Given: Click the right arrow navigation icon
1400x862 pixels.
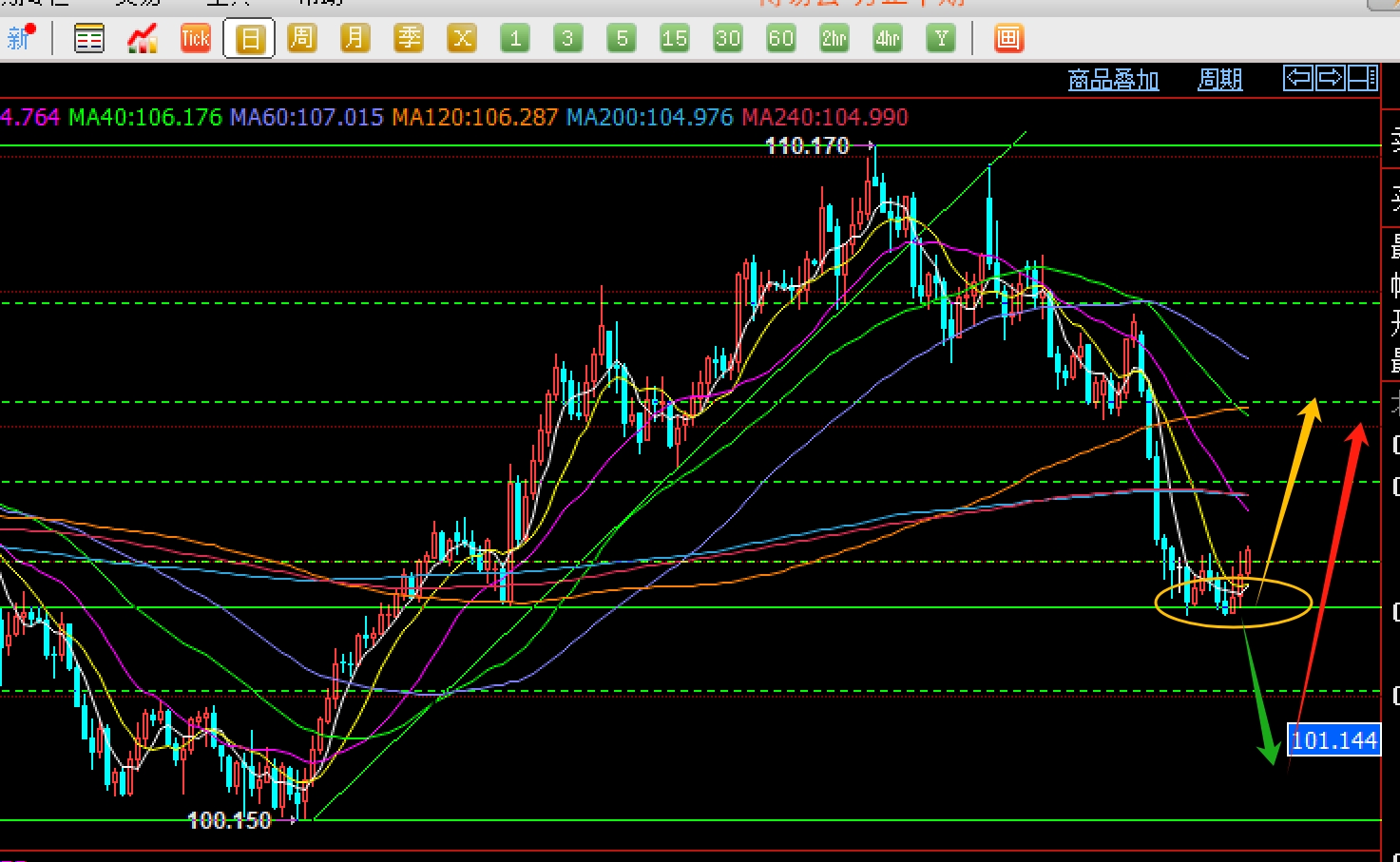Looking at the screenshot, I should (x=1330, y=78).
